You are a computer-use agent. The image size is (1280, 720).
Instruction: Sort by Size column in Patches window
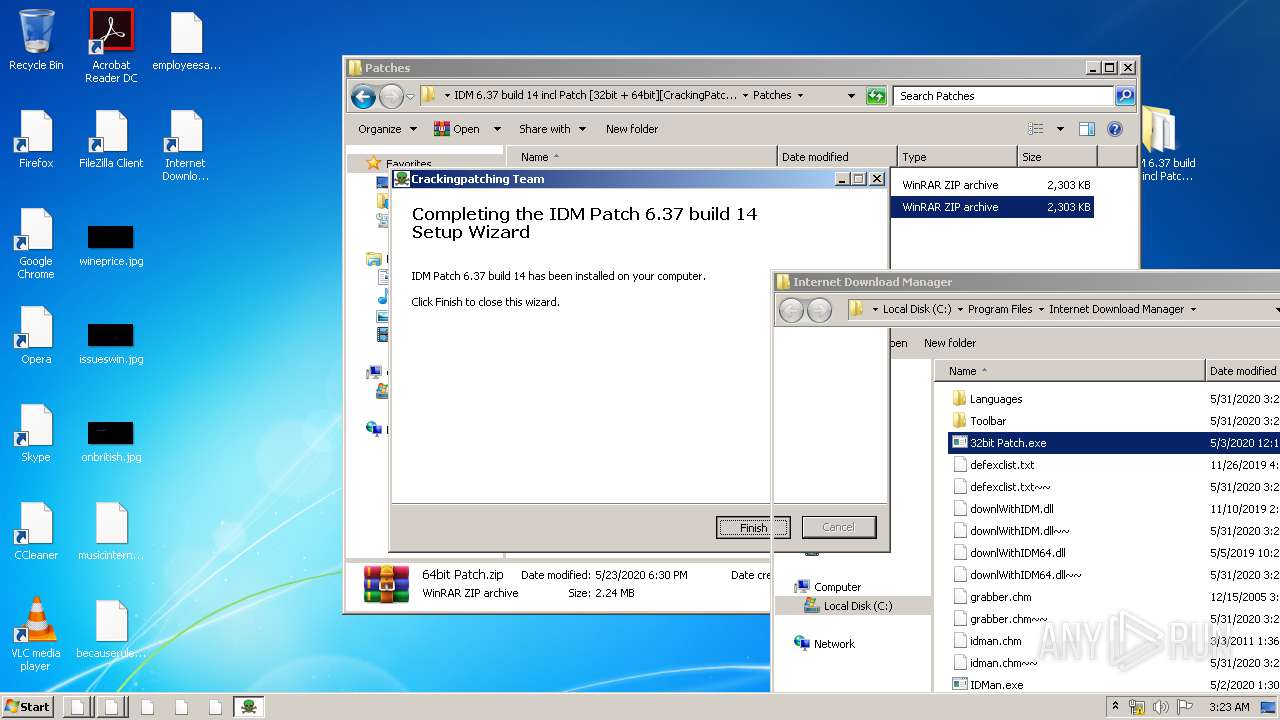point(1057,157)
